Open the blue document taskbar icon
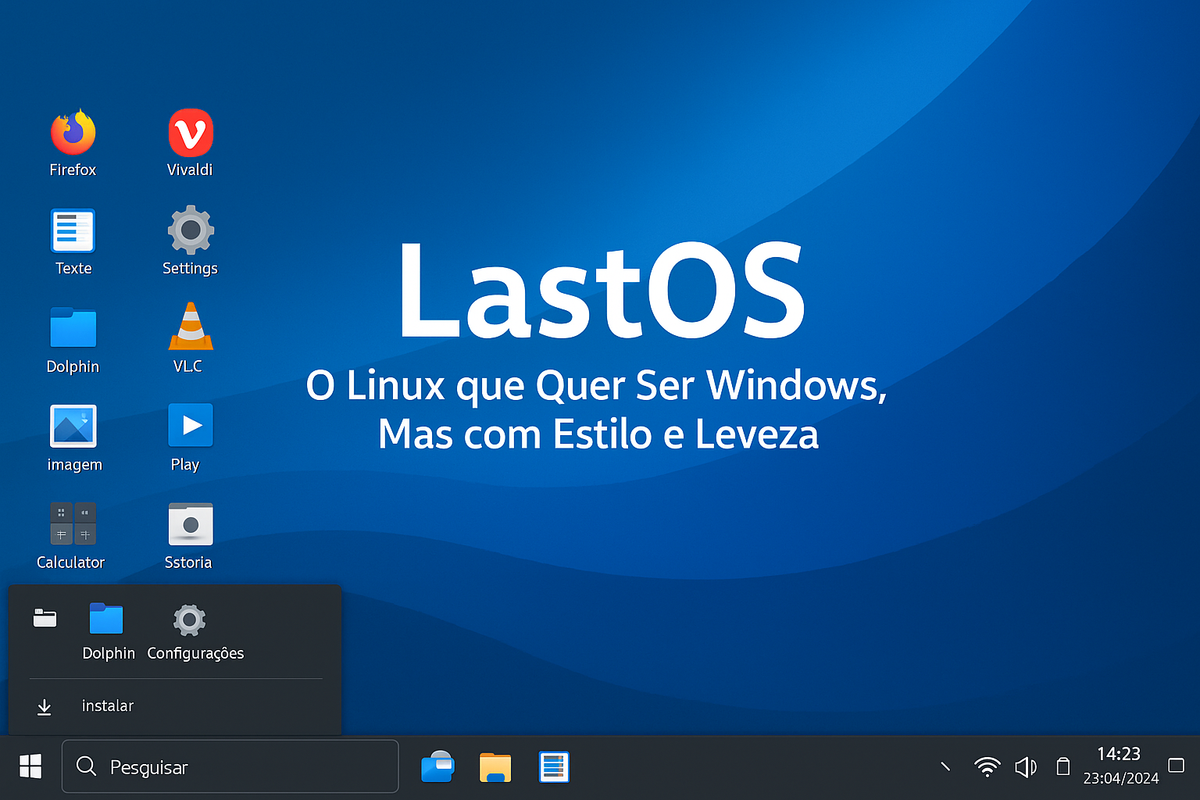The width and height of the screenshot is (1200, 800). (554, 767)
